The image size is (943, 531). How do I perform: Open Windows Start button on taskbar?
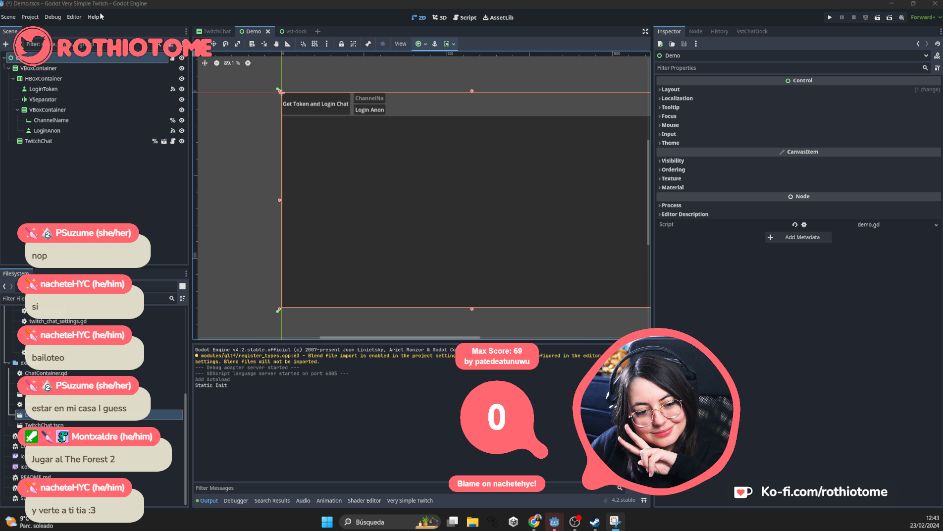coord(327,522)
